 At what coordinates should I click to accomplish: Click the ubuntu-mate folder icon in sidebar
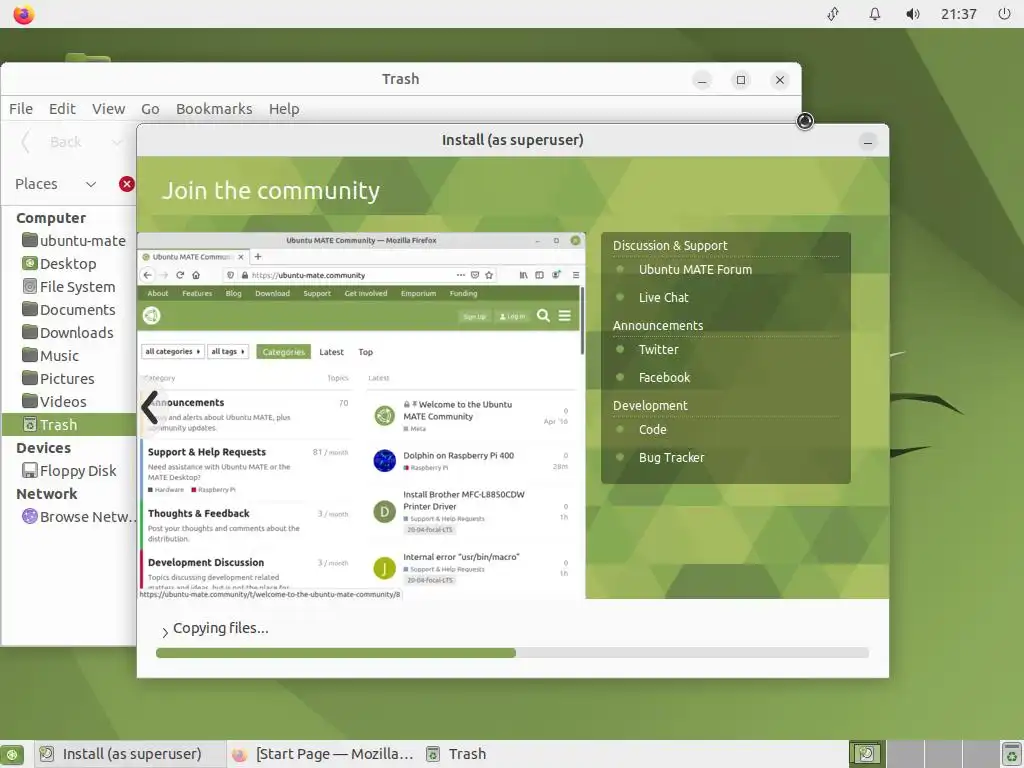29,240
